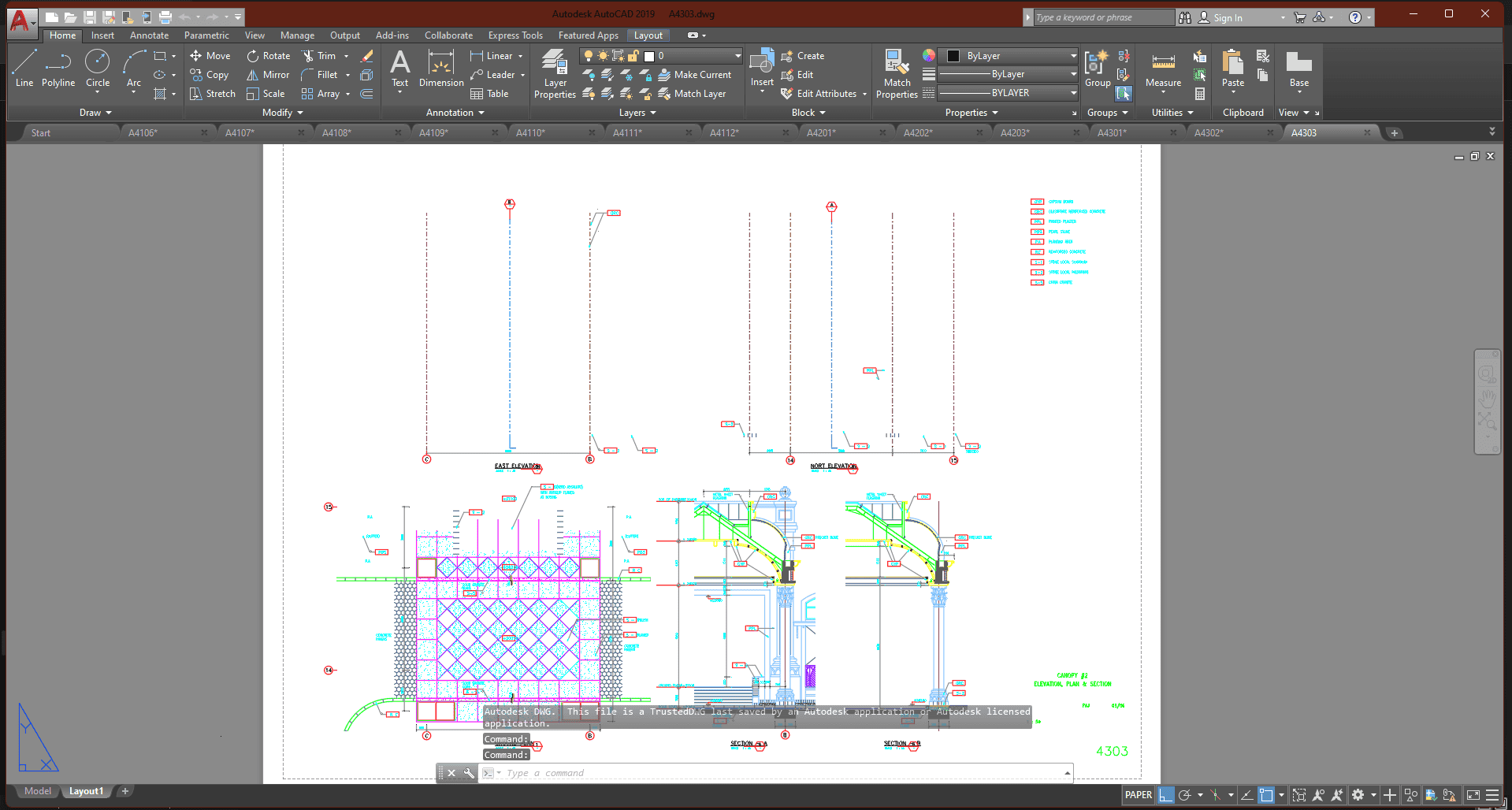Viewport: 1512px width, 810px height.
Task: Click the ByLayer color swatch
Action: [x=953, y=56]
